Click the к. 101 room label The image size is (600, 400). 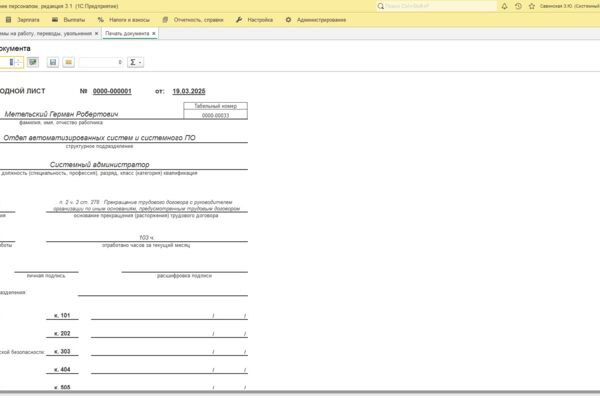pyautogui.click(x=62, y=315)
